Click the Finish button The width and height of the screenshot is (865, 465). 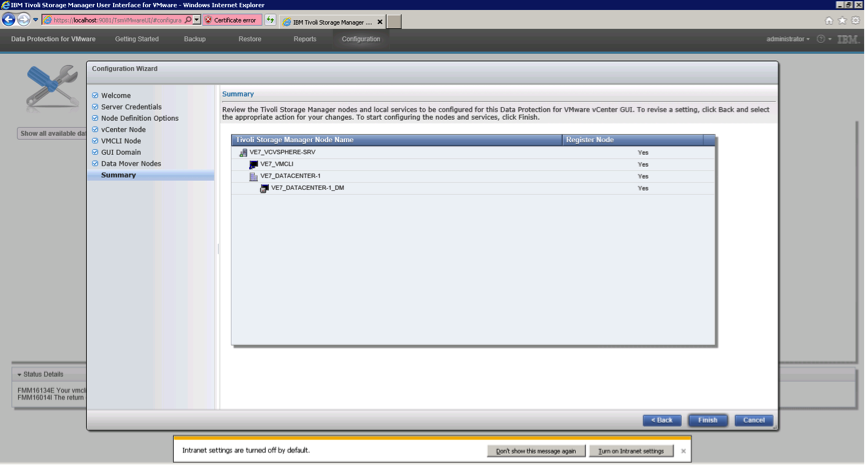[708, 420]
